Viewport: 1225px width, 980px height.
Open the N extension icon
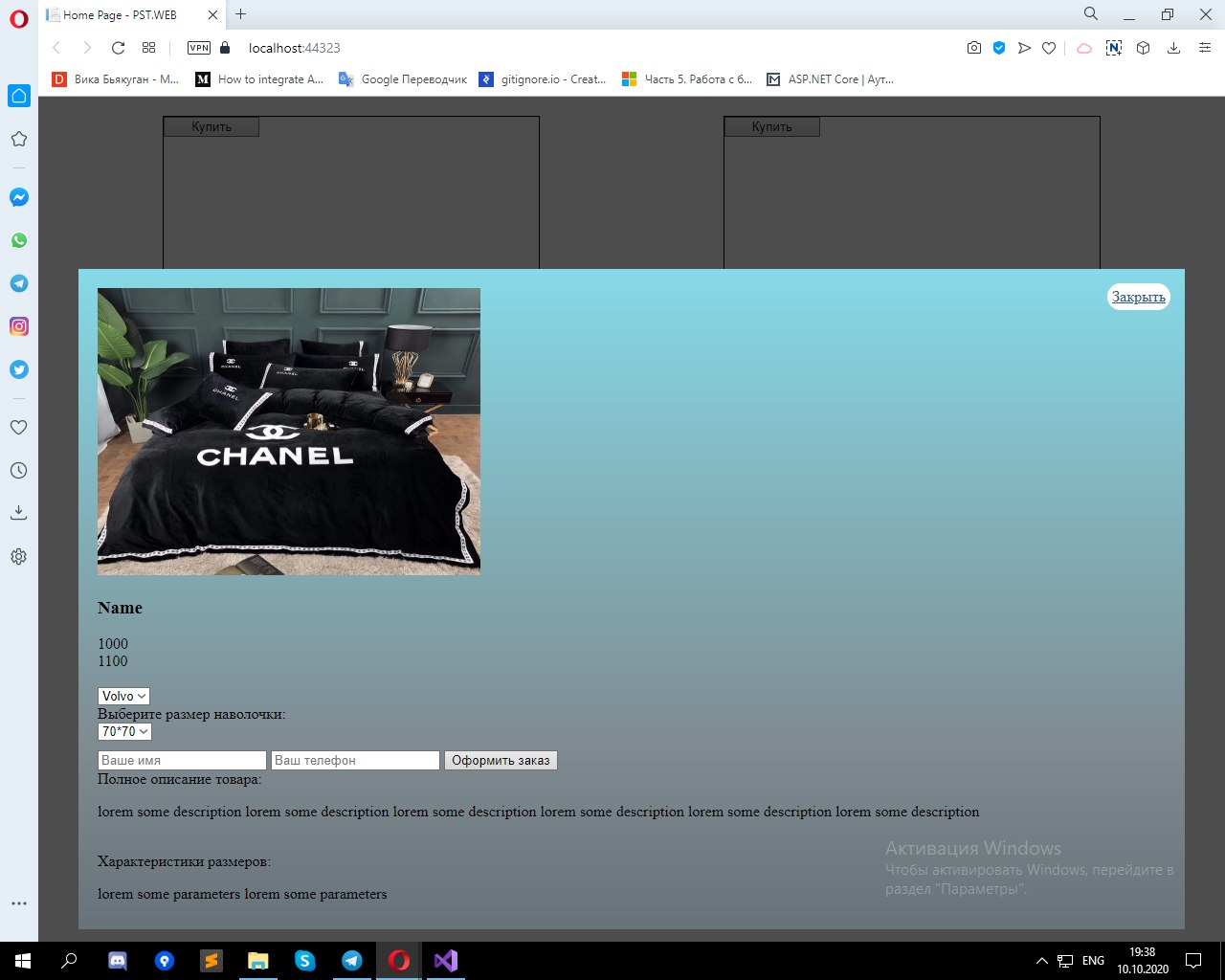tap(1114, 48)
